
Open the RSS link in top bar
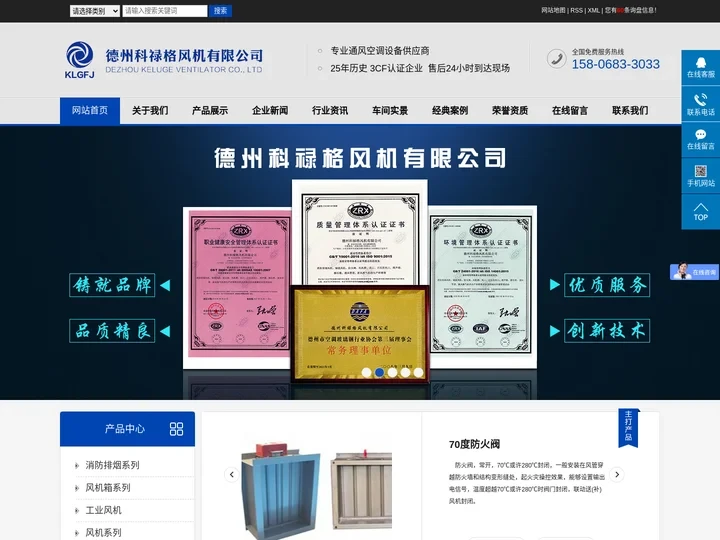(x=576, y=10)
